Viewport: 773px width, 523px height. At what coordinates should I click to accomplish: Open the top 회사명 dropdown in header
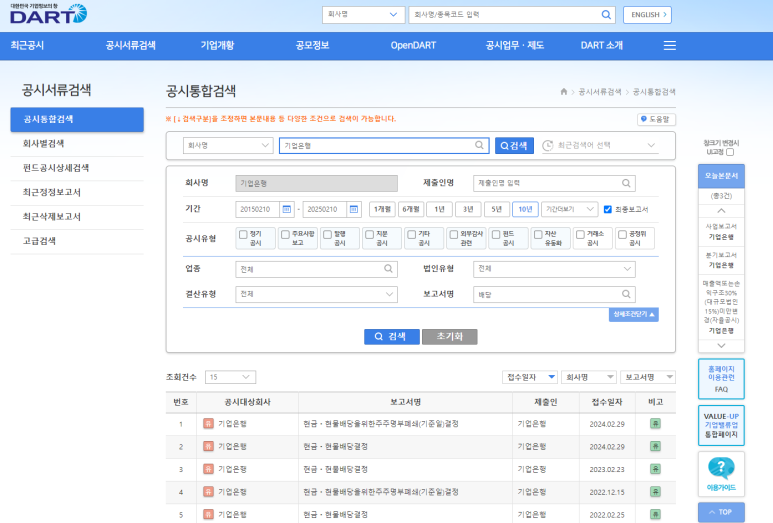click(x=363, y=15)
